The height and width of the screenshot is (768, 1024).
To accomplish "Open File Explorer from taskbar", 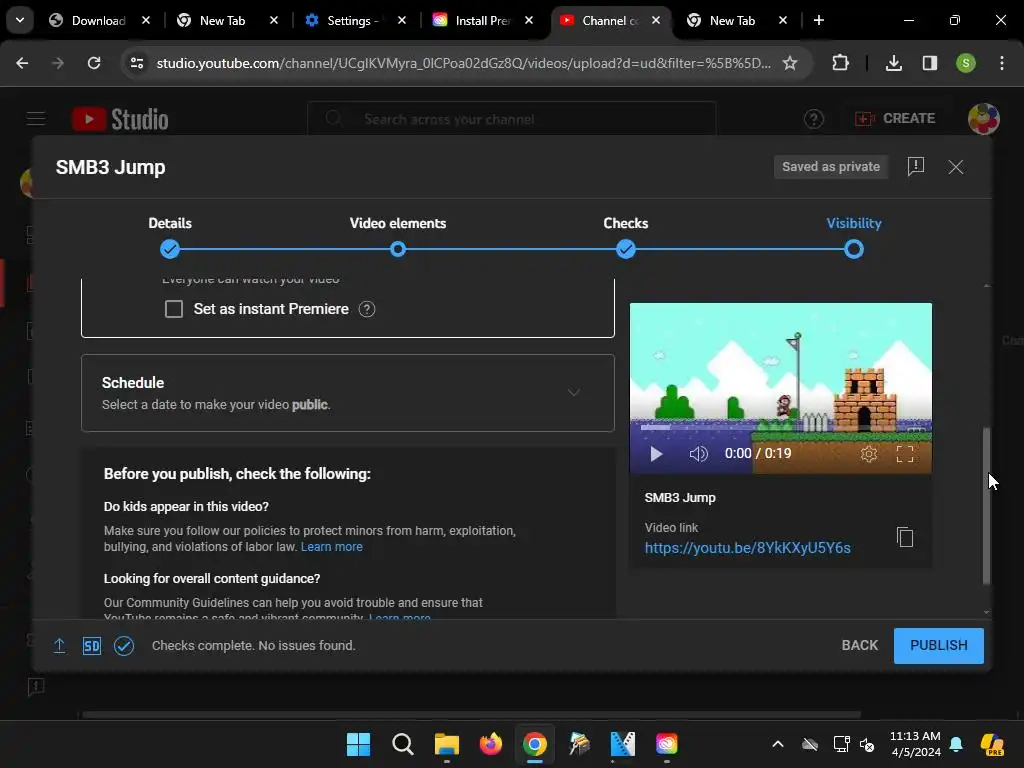I will click(x=447, y=744).
